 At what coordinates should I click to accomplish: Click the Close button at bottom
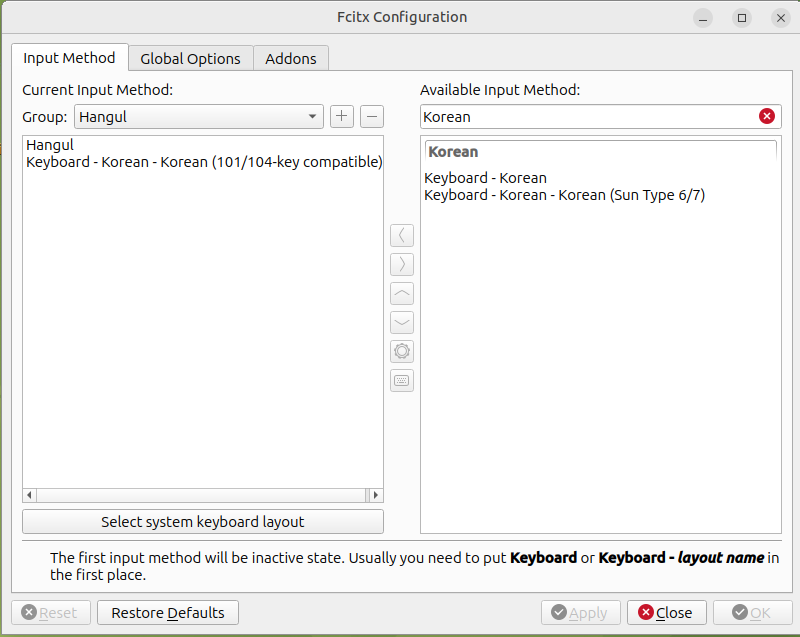pos(666,613)
